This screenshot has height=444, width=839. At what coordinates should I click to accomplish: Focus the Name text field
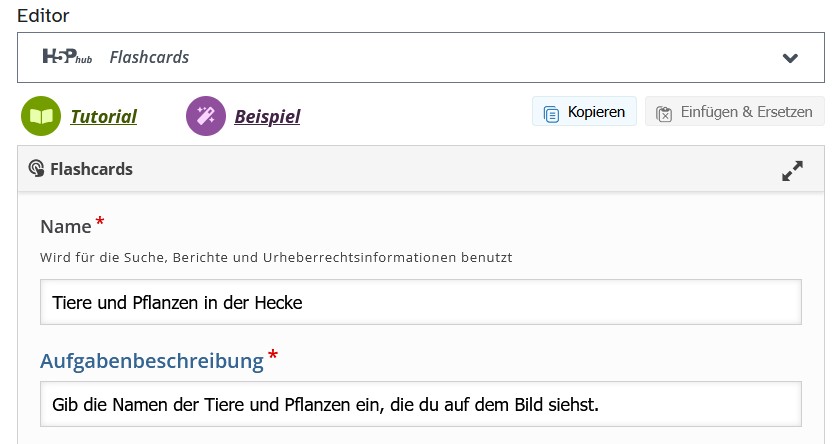pos(420,302)
